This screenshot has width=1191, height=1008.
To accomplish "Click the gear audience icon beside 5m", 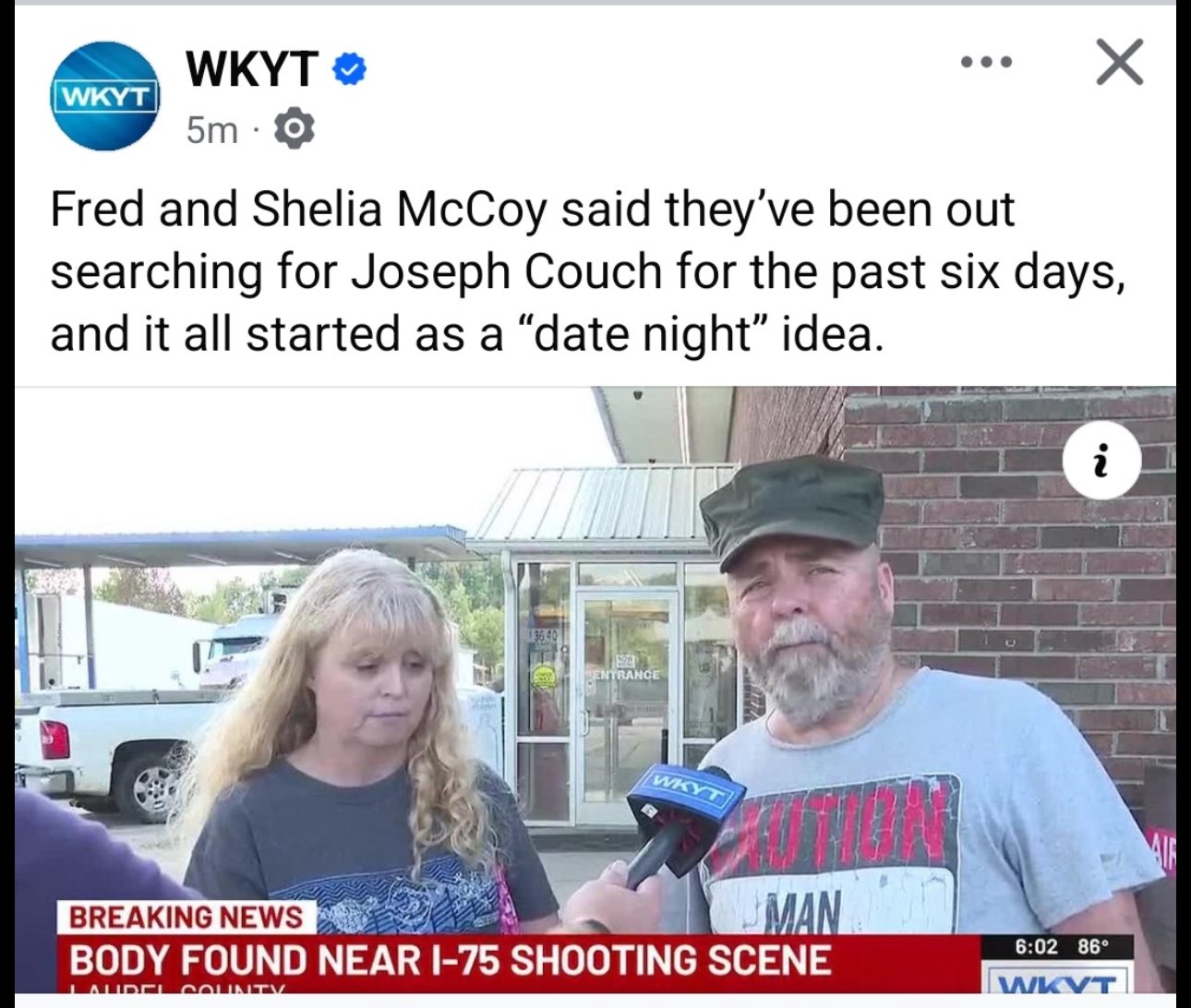I will [x=294, y=130].
